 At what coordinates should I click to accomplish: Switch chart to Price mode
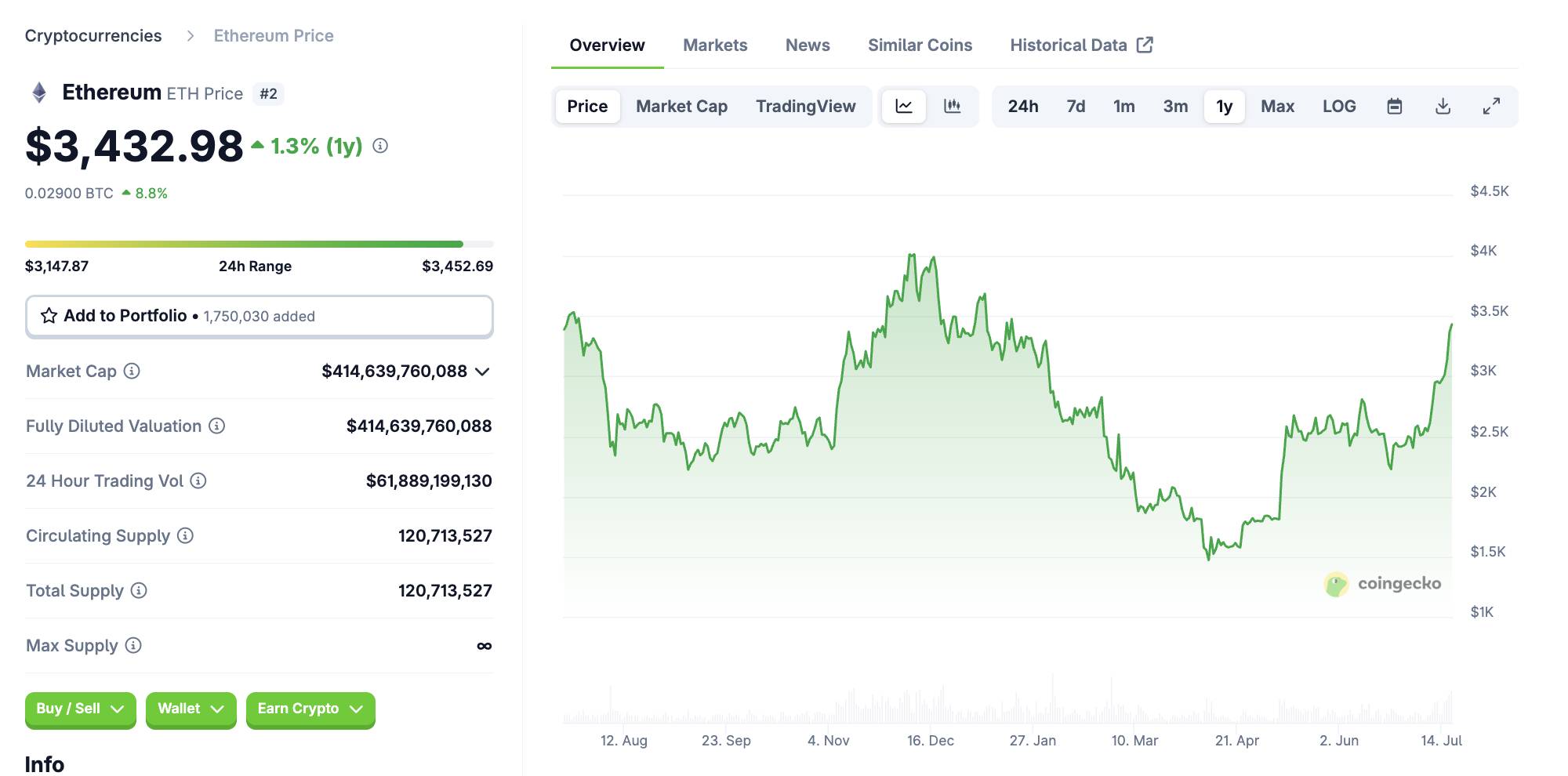(587, 107)
